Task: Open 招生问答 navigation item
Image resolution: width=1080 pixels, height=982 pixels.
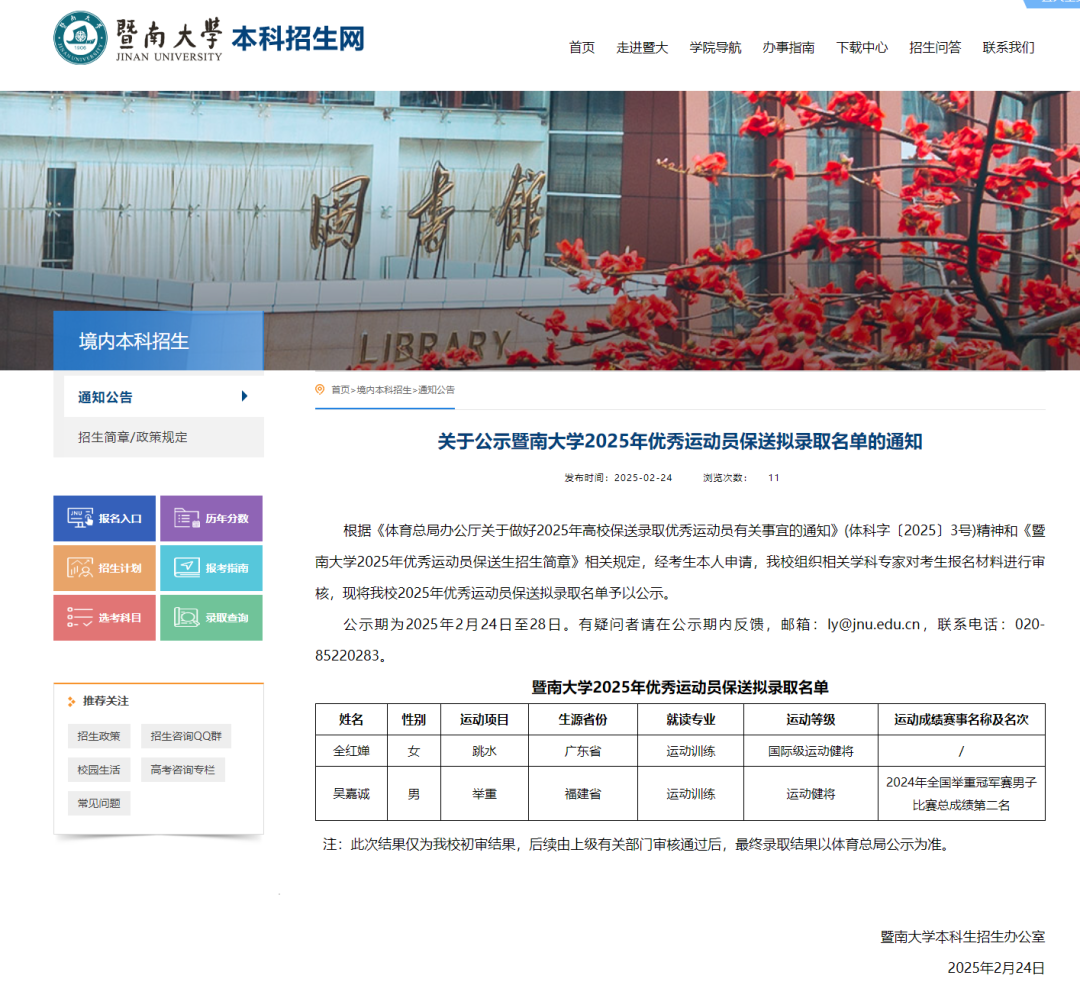Action: (935, 48)
